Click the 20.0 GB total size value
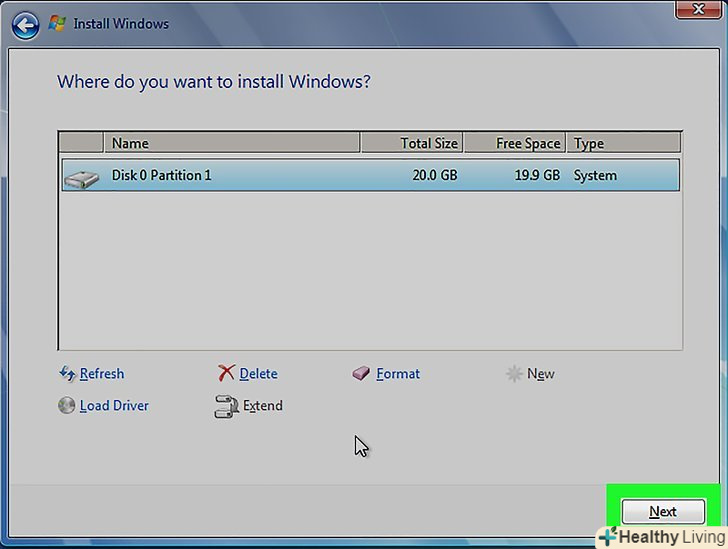This screenshot has width=728, height=549. (x=435, y=175)
